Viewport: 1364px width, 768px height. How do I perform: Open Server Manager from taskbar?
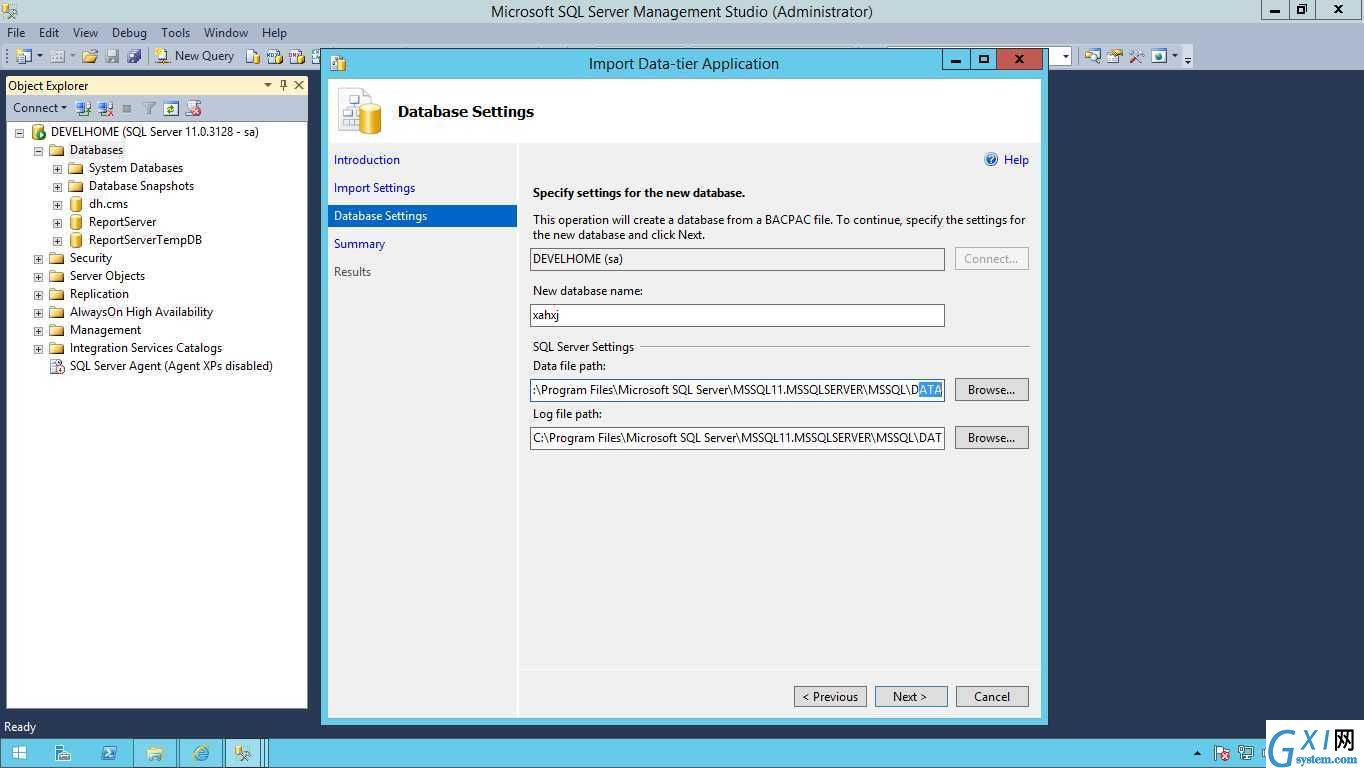(x=63, y=753)
